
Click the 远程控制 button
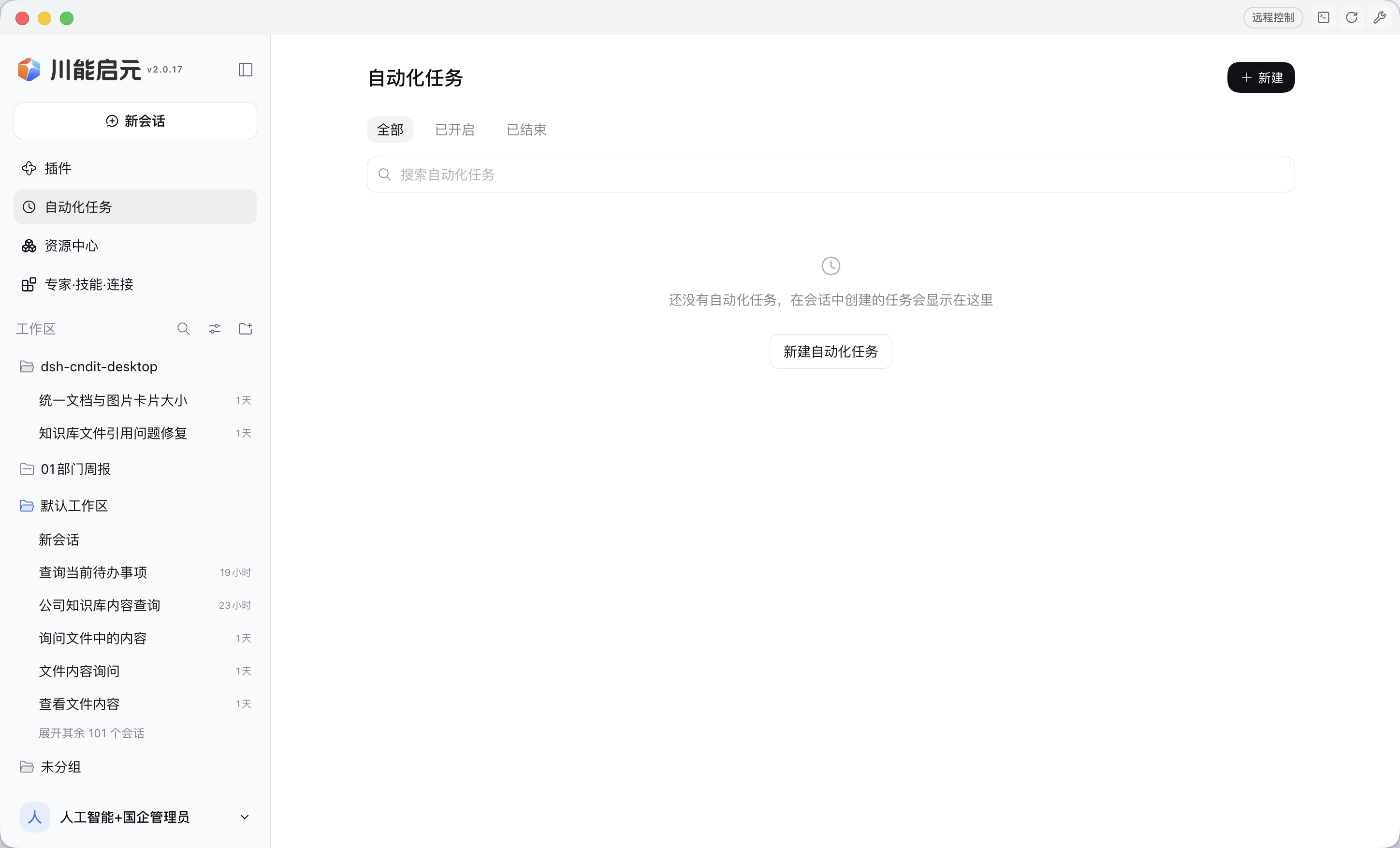(x=1273, y=17)
